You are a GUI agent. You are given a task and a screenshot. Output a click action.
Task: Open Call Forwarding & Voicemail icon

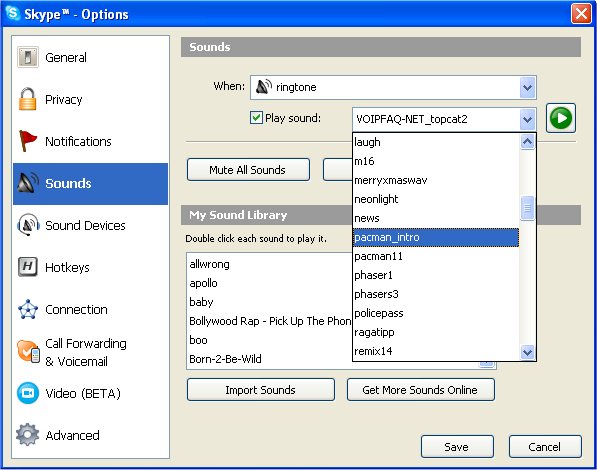point(28,351)
